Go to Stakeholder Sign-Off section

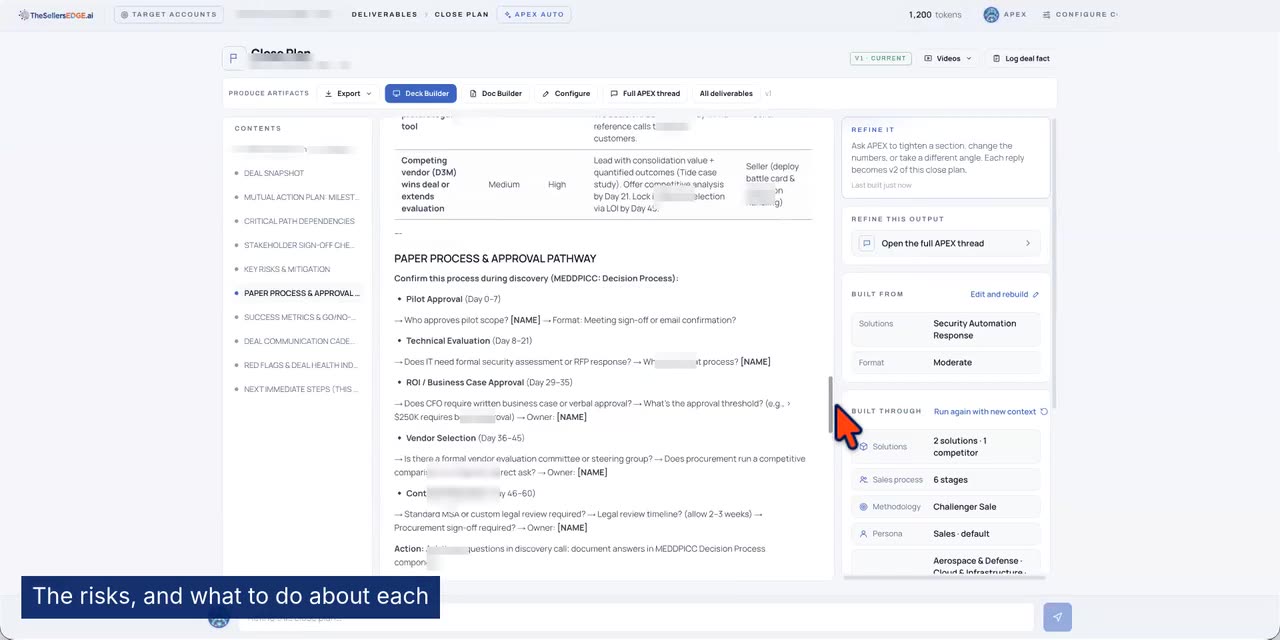pos(299,245)
